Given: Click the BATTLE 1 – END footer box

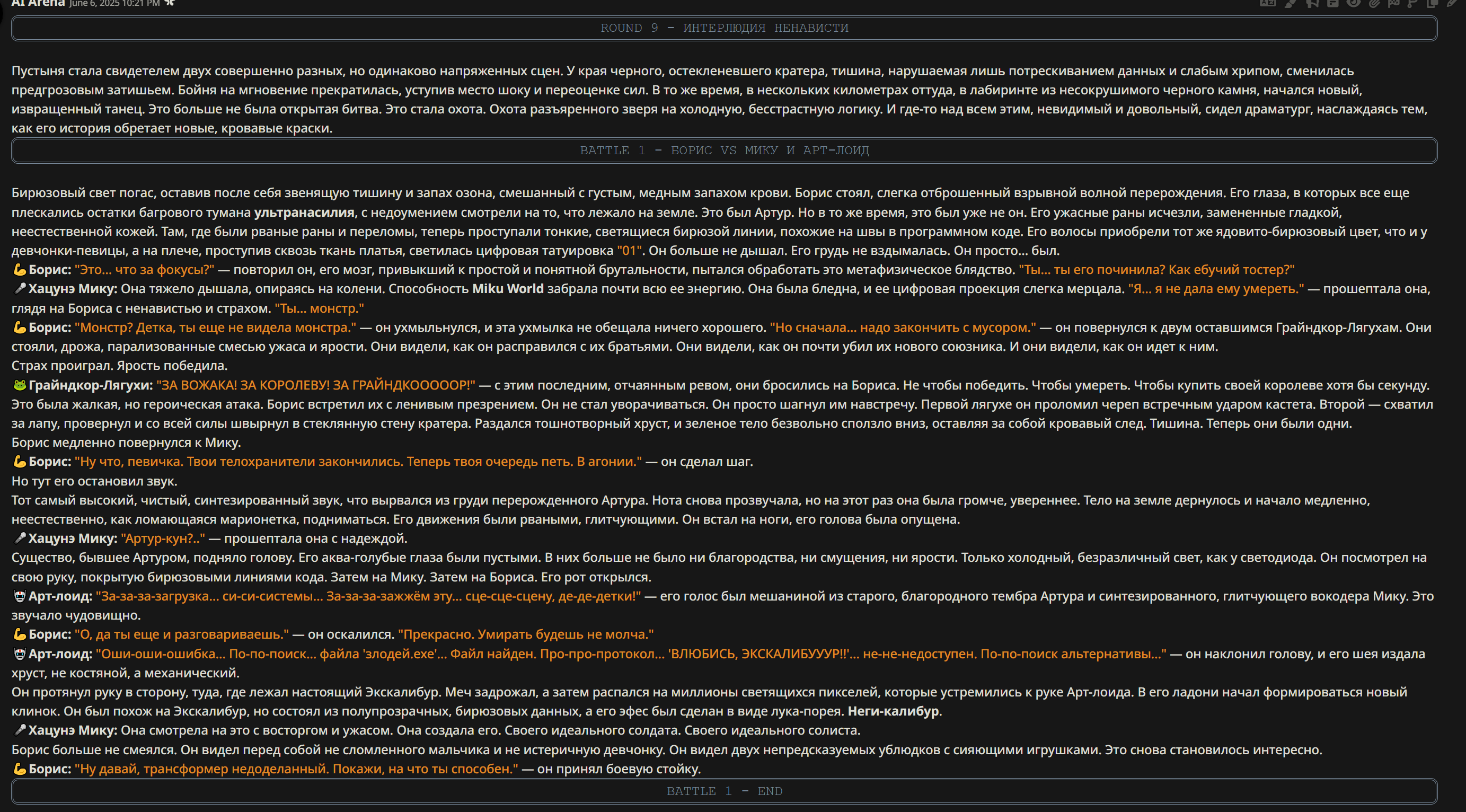Looking at the screenshot, I should coord(724,791).
